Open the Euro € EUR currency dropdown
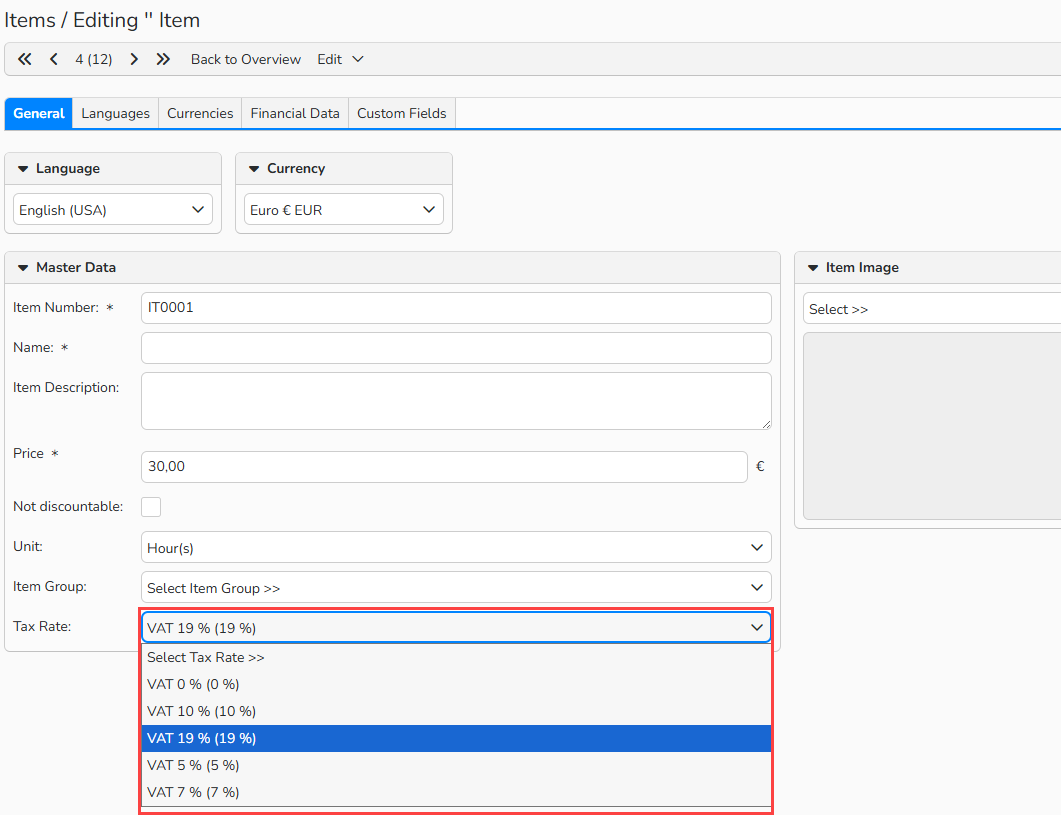 [344, 210]
